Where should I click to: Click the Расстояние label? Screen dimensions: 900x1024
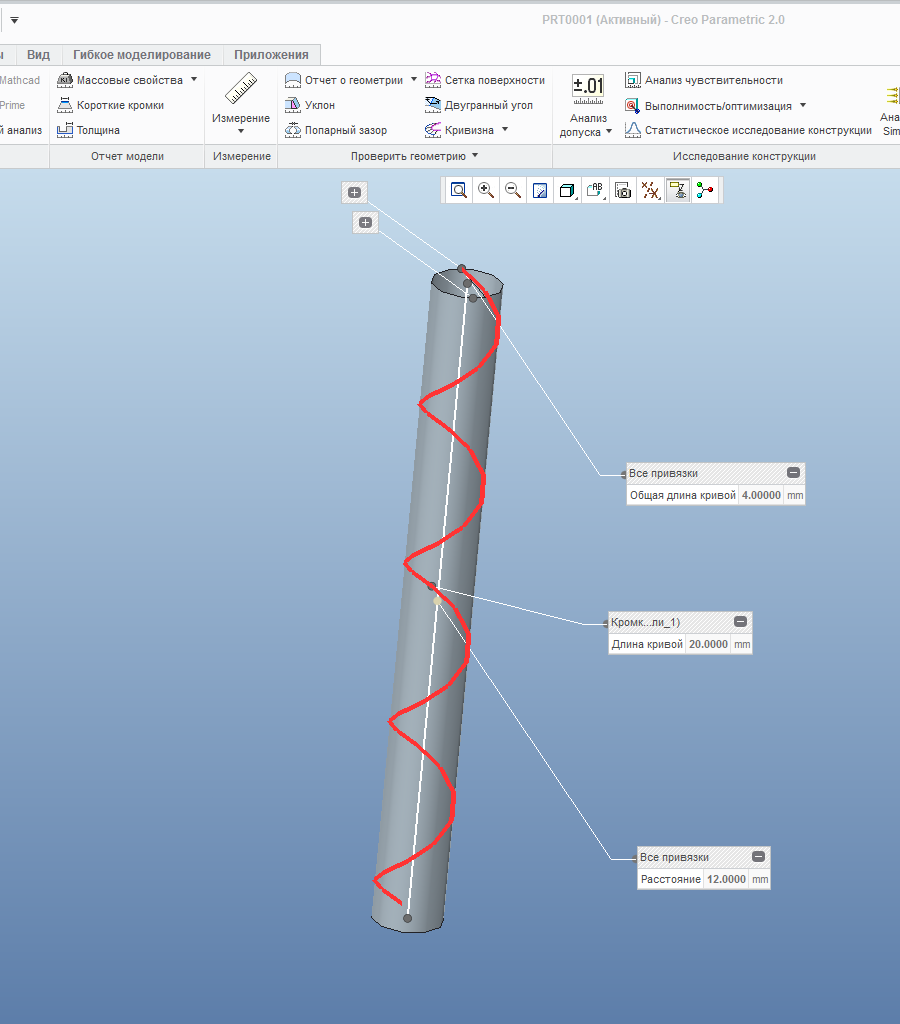671,879
